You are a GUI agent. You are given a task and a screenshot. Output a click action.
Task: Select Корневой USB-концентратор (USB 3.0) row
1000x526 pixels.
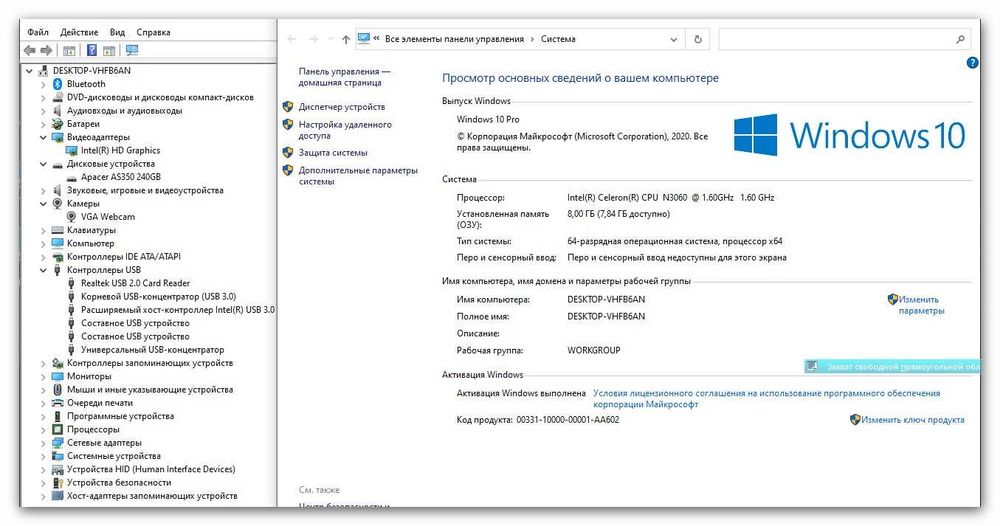(x=158, y=296)
